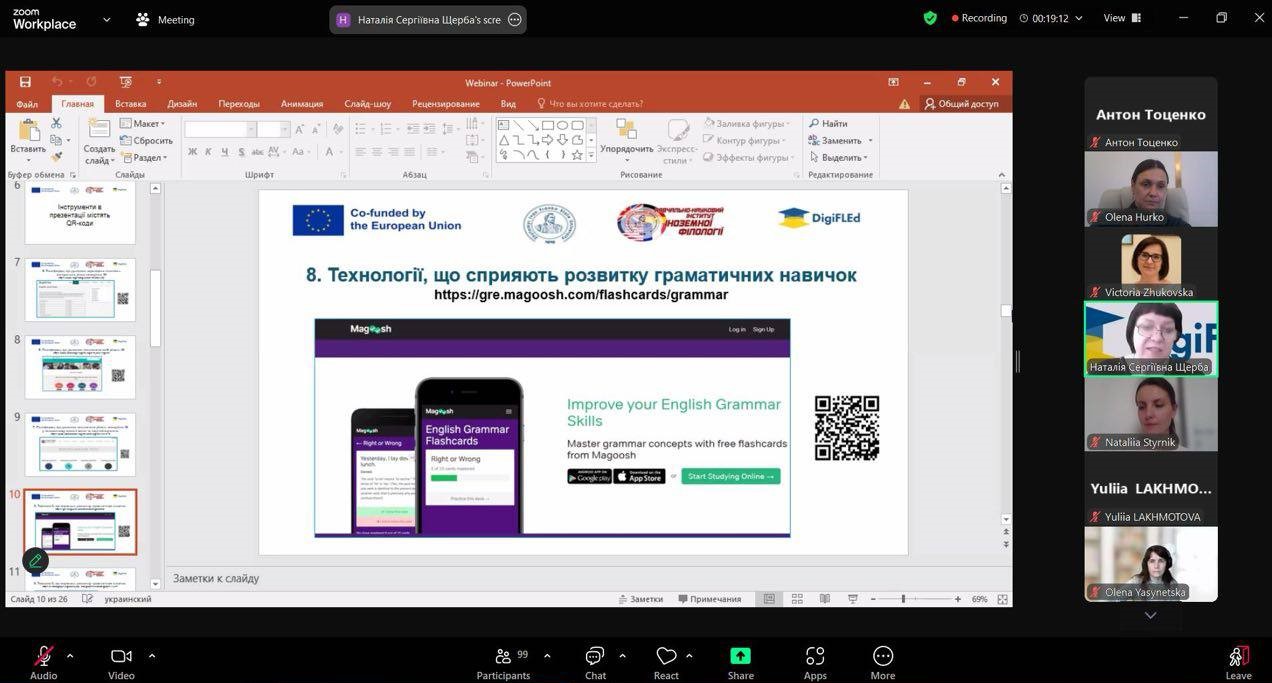This screenshot has width=1272, height=683.
Task: Leave the Zoom meeting
Action: pos(1238,663)
